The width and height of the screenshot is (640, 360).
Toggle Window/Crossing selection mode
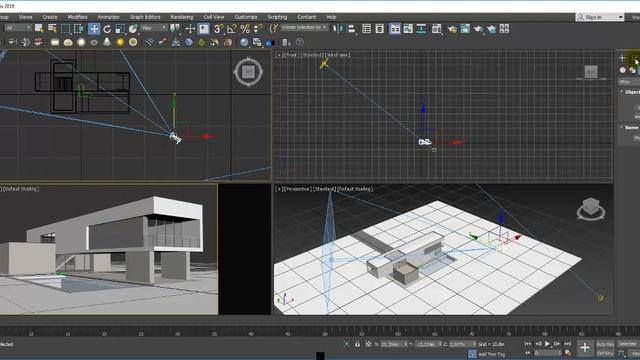(79, 29)
